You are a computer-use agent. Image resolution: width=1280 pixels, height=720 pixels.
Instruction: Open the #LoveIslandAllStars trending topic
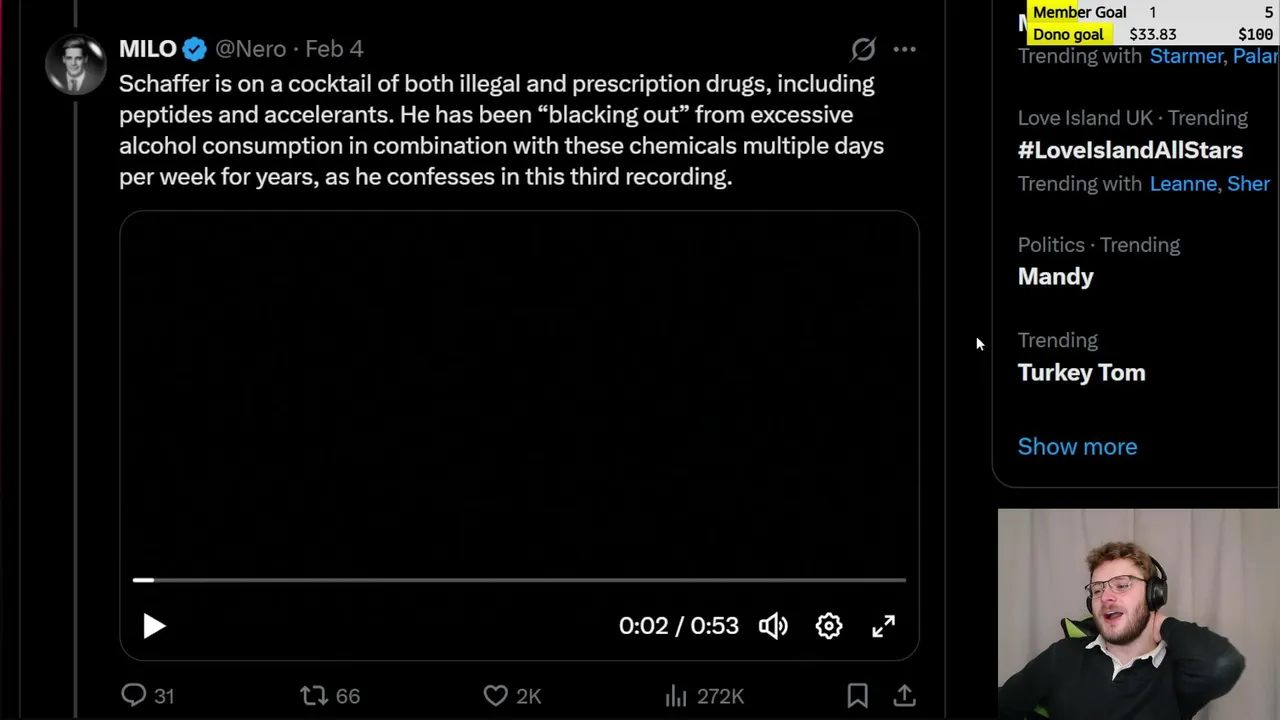click(x=1130, y=150)
